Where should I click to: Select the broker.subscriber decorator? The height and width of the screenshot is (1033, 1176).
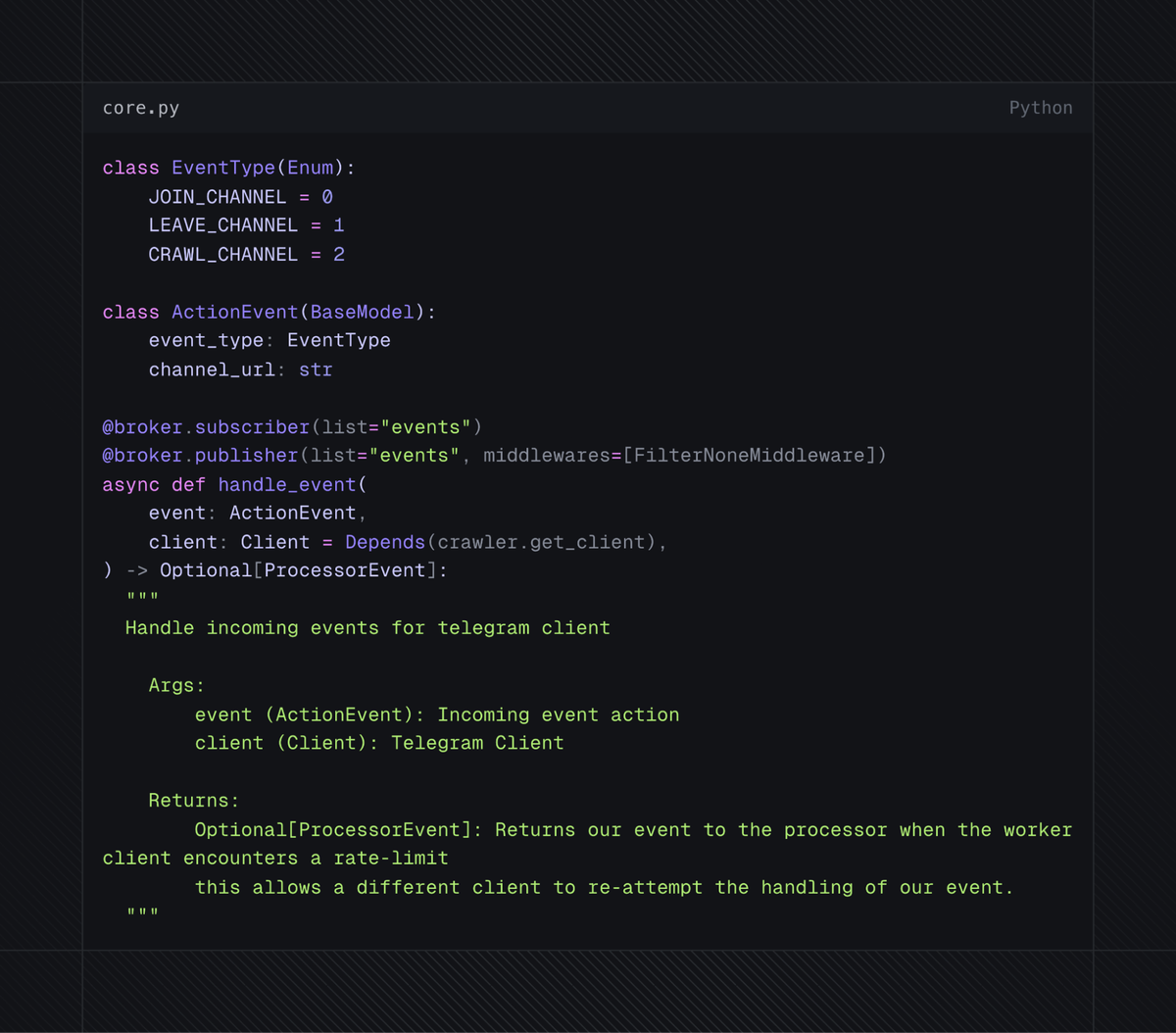205,427
